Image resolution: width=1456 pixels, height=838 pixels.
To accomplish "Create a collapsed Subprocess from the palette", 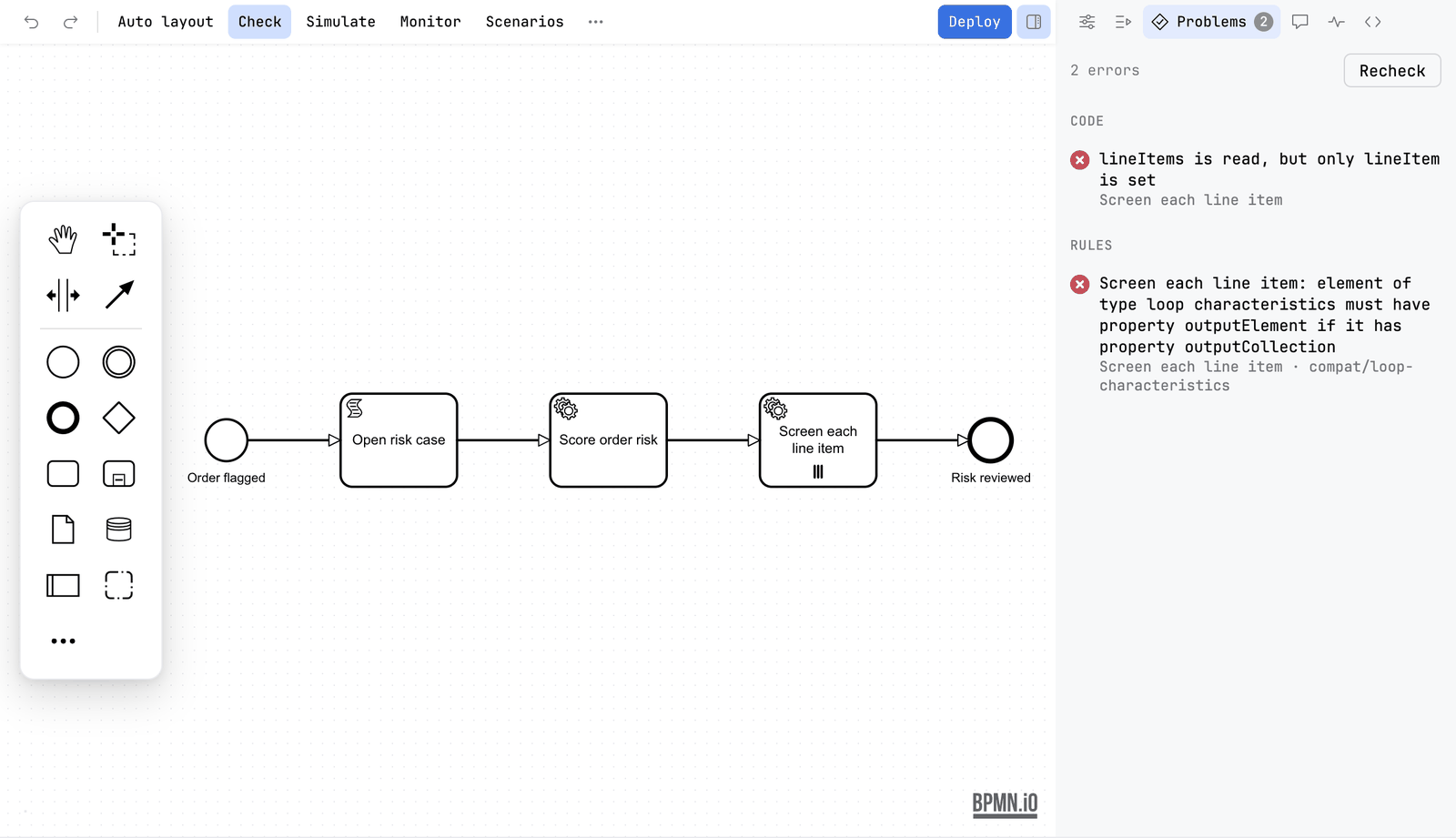I will 119,474.
